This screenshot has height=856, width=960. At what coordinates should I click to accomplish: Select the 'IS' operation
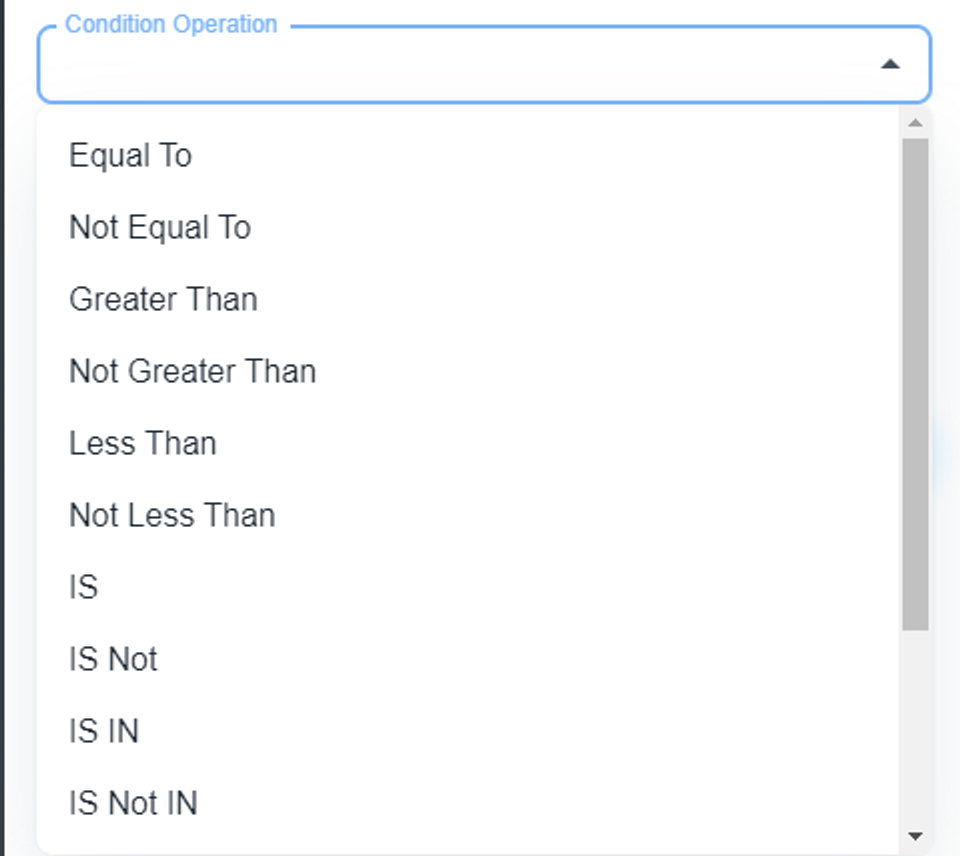(x=84, y=588)
